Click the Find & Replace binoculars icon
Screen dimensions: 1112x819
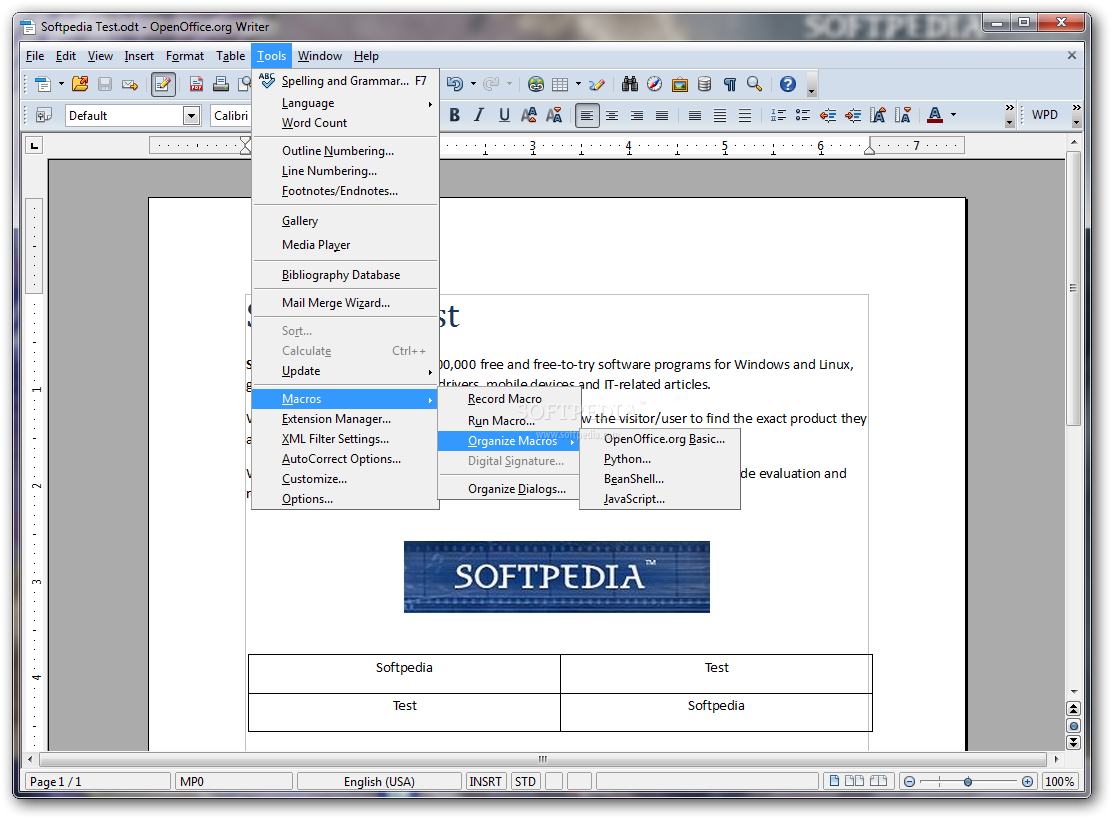click(630, 84)
